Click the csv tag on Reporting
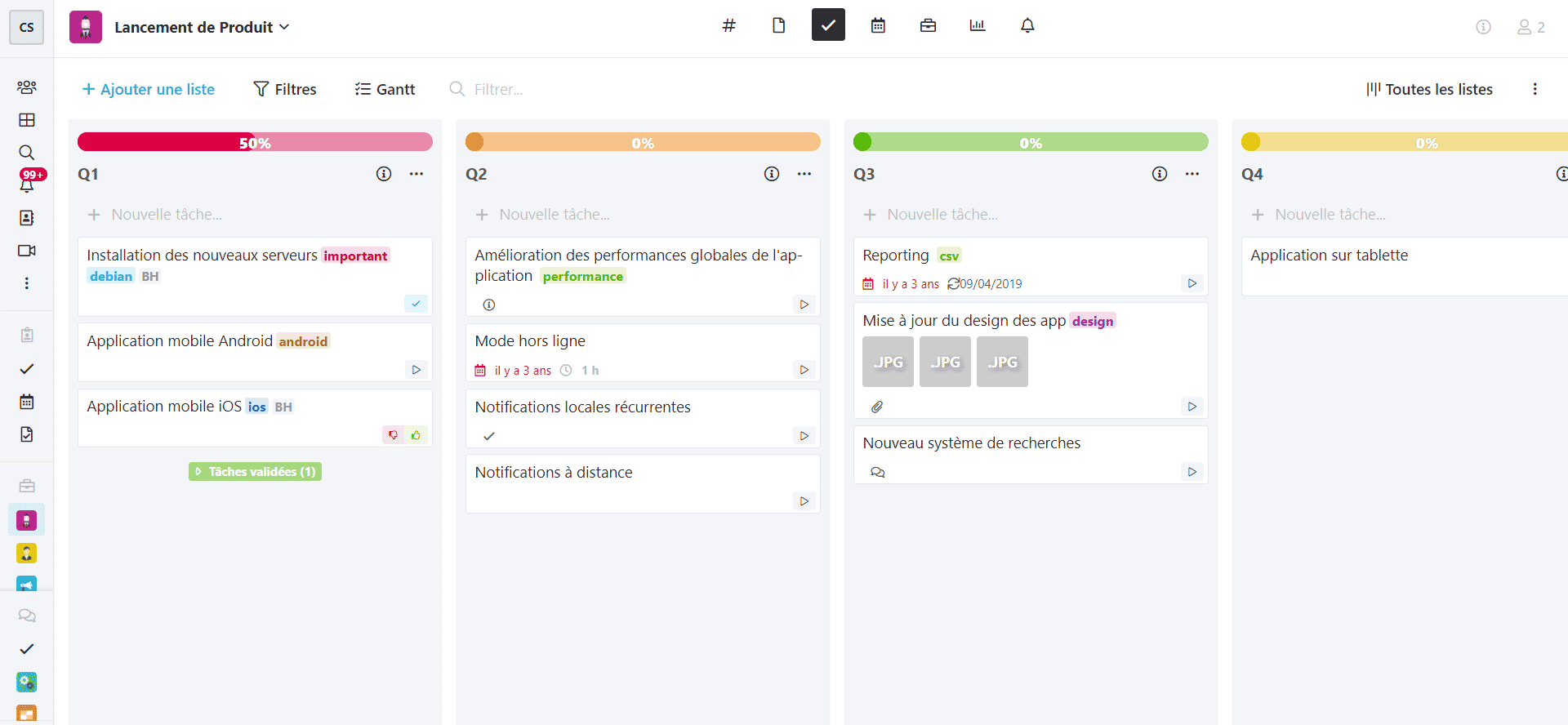Viewport: 1568px width, 725px height. click(949, 256)
